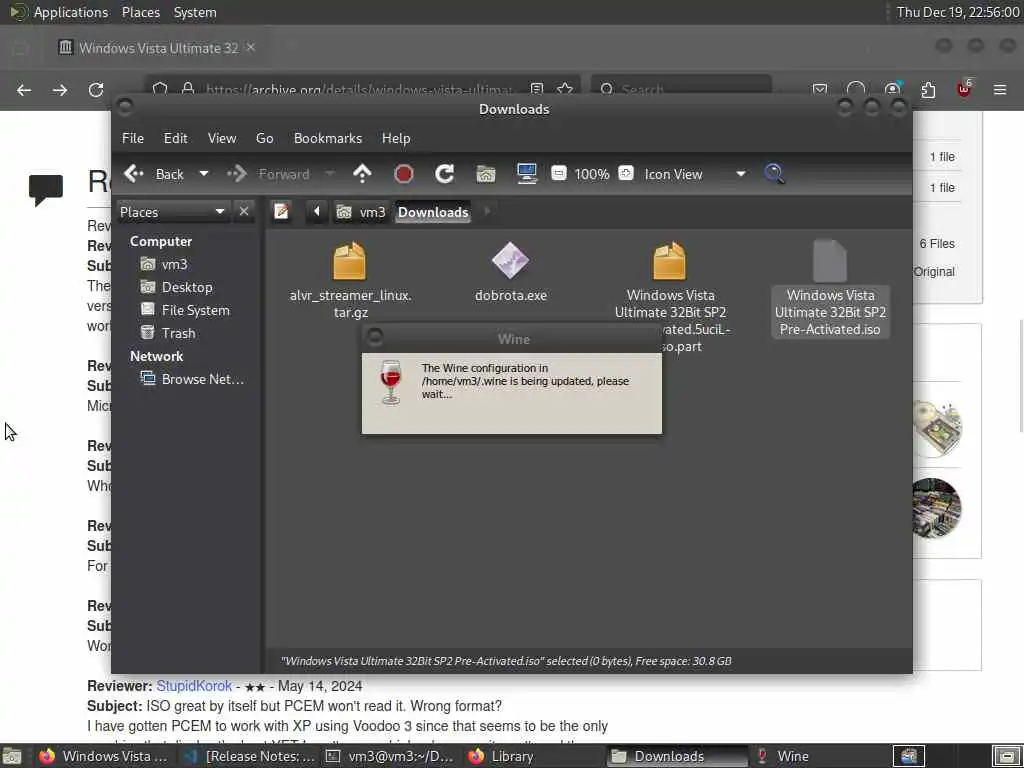Open the View menu
Viewport: 1024px width, 768px height.
click(x=222, y=138)
